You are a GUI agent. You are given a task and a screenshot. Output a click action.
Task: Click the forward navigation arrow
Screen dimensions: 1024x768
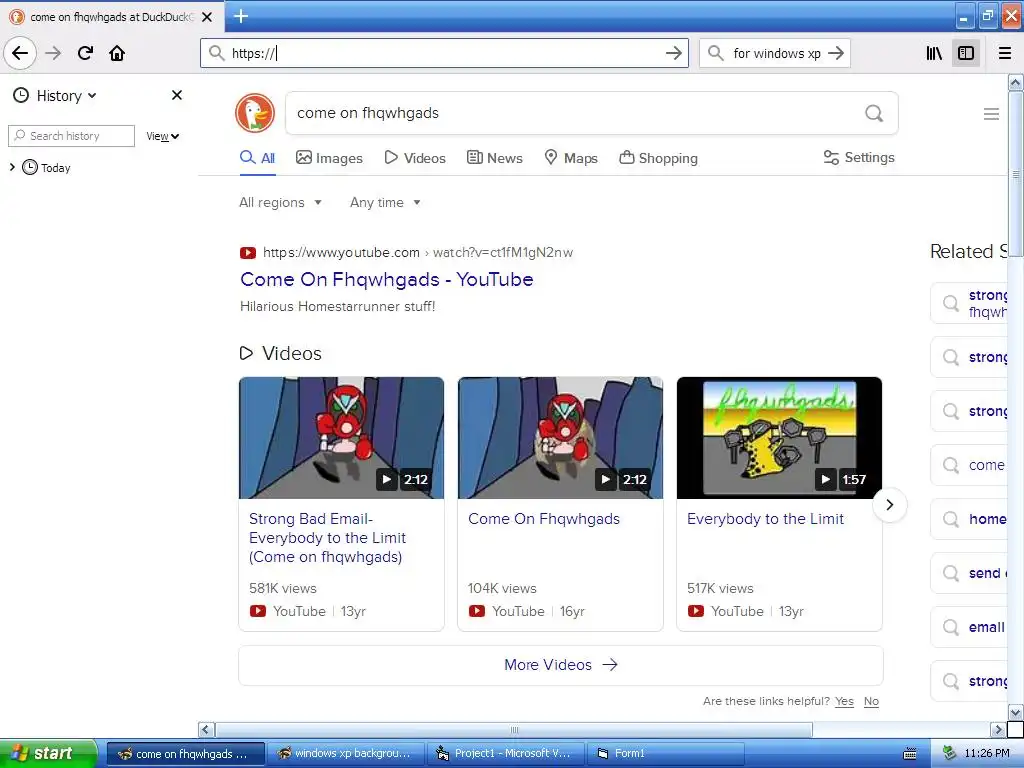click(53, 53)
